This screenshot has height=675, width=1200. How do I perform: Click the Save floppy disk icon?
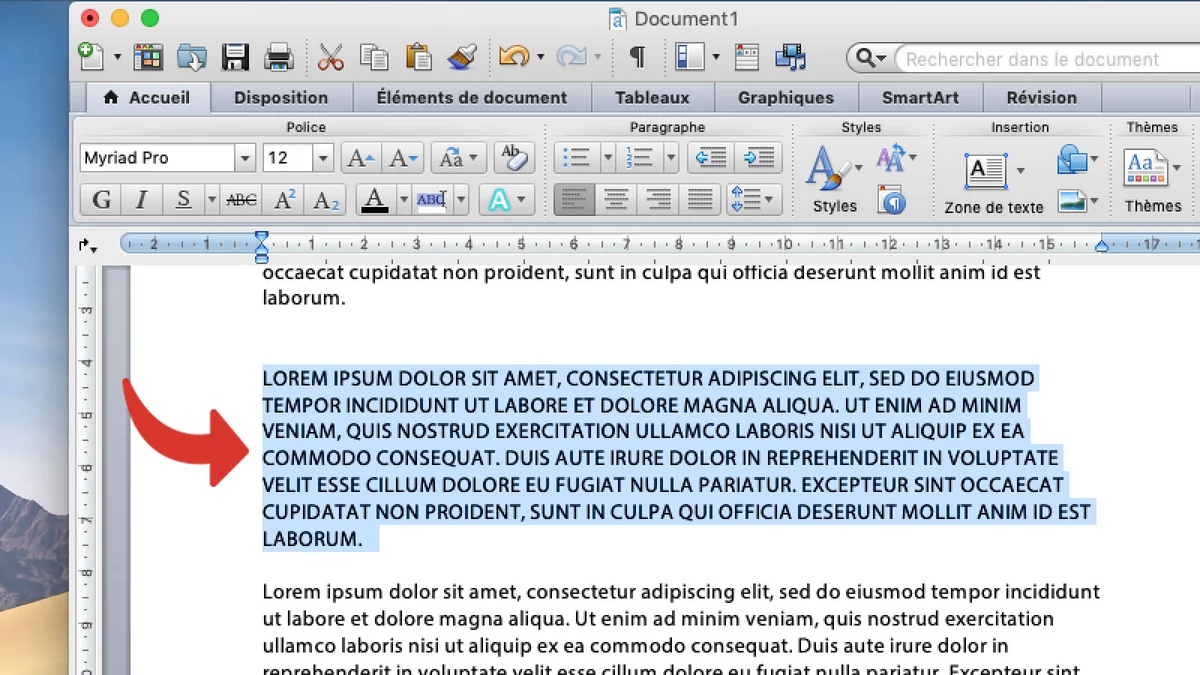coord(235,57)
